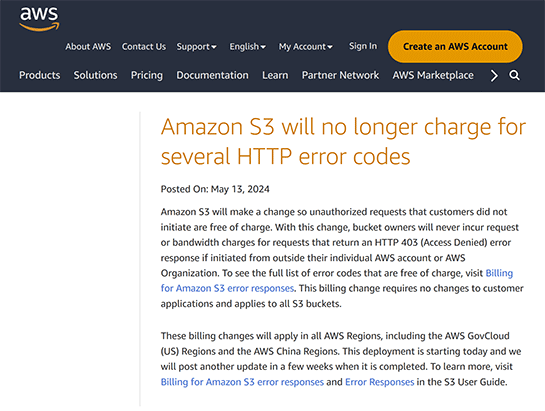Open the Documentation menu item
Image resolution: width=545 pixels, height=411 pixels.
pos(212,75)
